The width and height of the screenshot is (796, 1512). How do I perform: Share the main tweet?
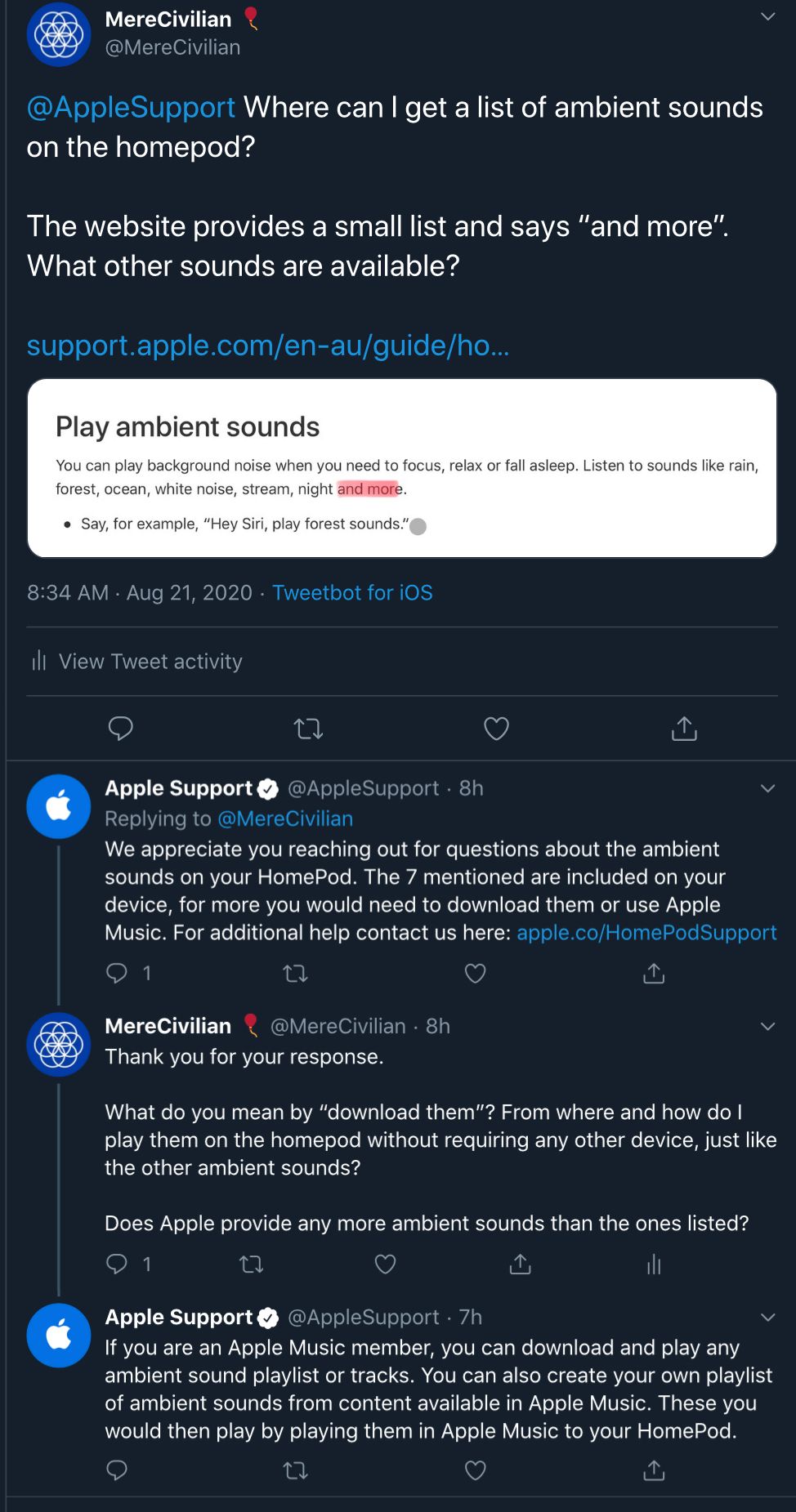coord(684,728)
